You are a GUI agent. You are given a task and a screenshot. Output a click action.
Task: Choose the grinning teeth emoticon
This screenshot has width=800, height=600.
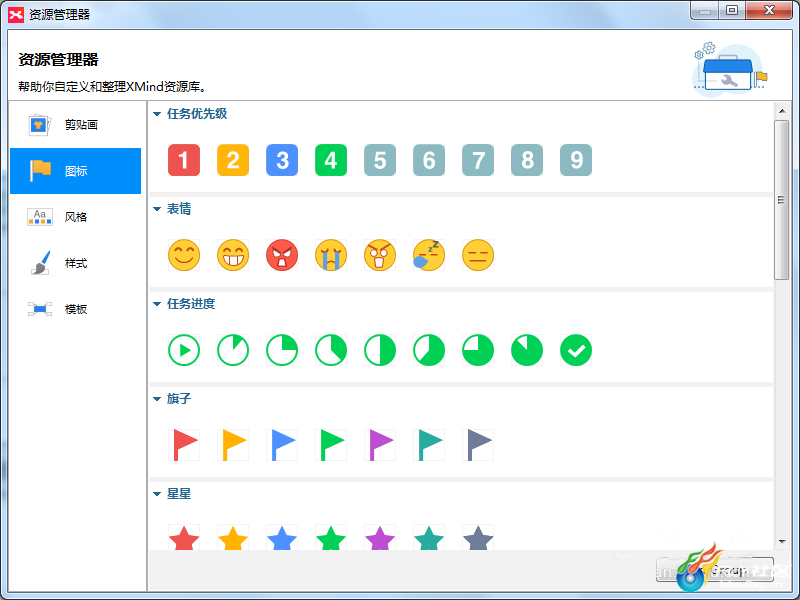233,255
